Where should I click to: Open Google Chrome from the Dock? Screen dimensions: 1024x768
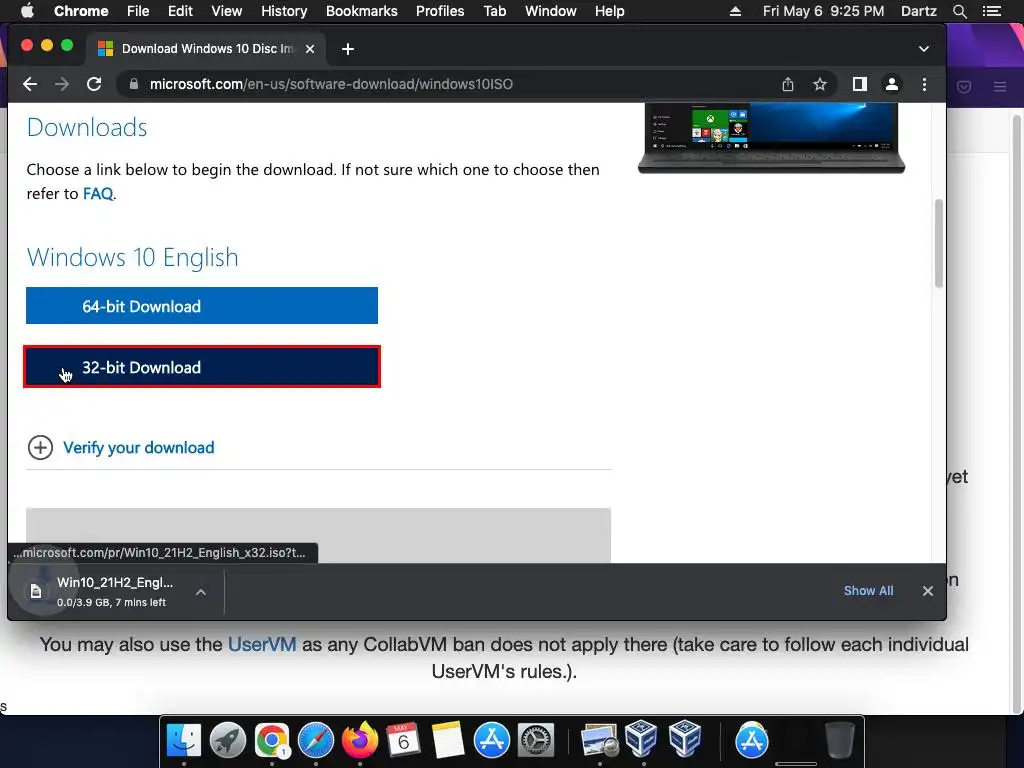tap(272, 741)
